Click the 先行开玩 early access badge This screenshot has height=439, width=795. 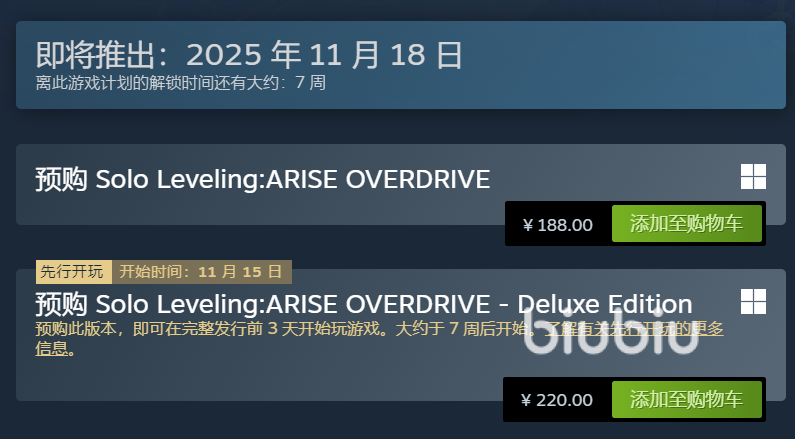pyautogui.click(x=74, y=272)
